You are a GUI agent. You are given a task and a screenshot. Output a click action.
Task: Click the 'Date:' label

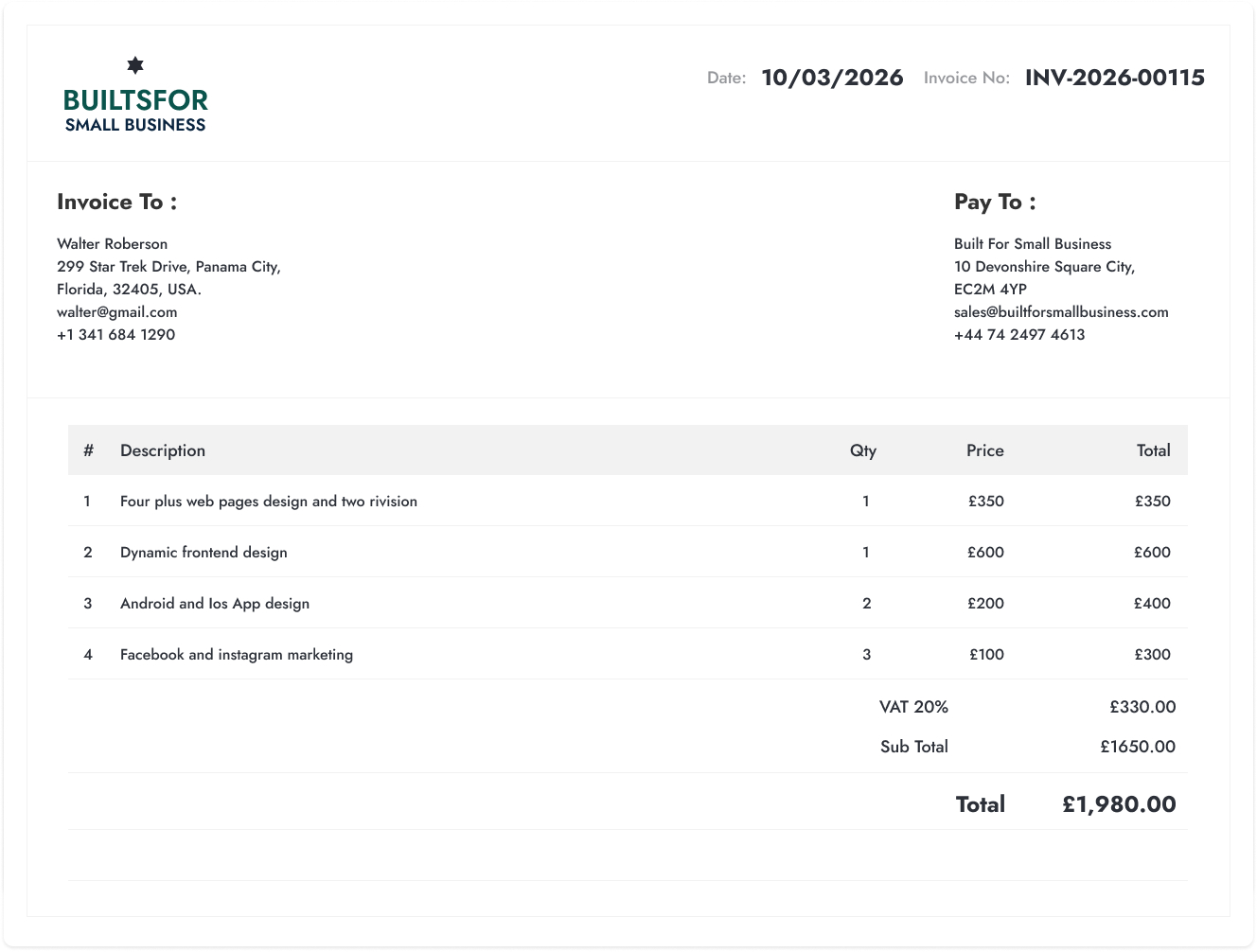tap(727, 78)
